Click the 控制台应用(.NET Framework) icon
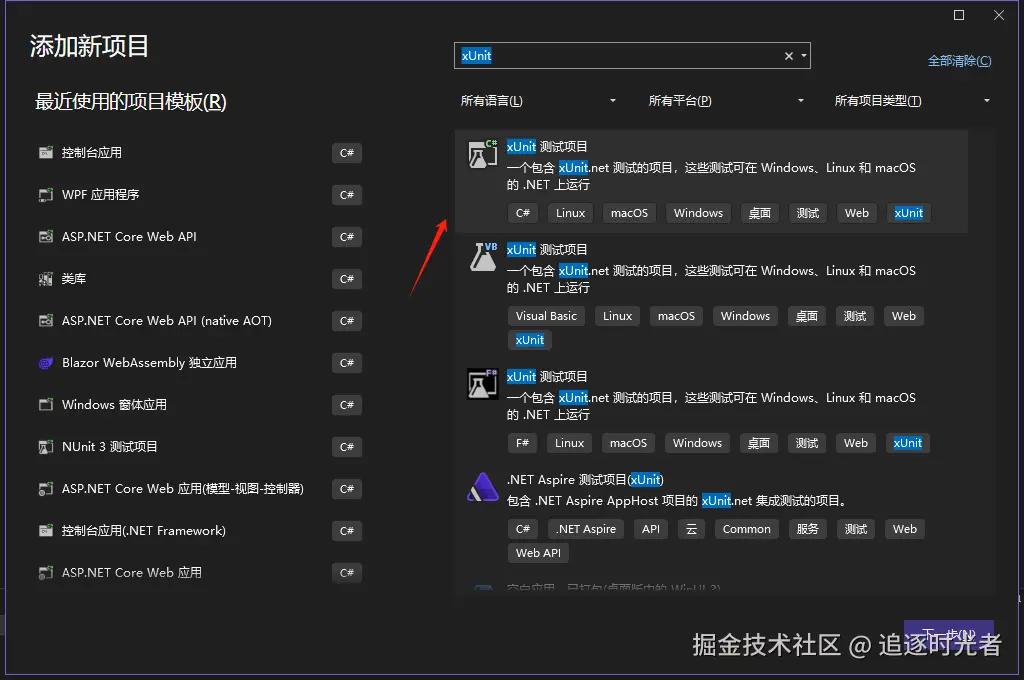Screen dimensions: 1024x680 point(46,530)
